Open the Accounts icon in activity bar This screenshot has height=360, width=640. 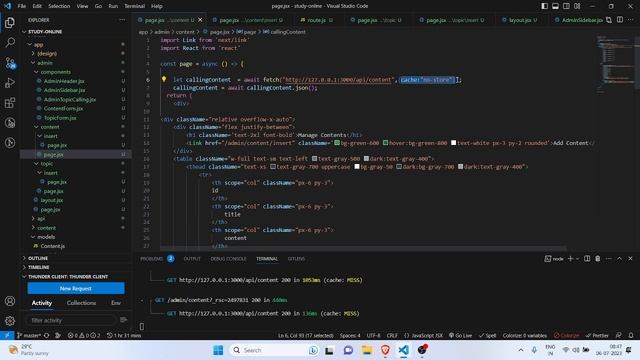click(x=10, y=301)
